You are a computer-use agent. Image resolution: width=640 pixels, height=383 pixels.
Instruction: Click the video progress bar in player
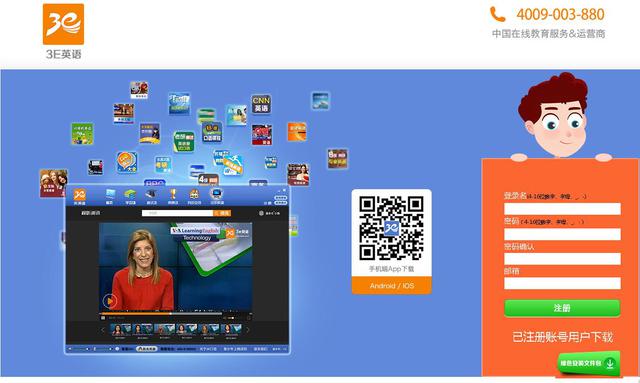(x=162, y=314)
